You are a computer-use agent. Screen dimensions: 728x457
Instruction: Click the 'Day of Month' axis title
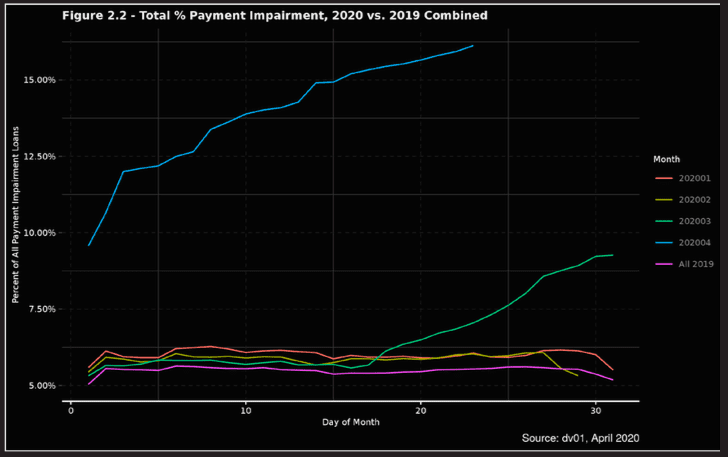pyautogui.click(x=351, y=422)
